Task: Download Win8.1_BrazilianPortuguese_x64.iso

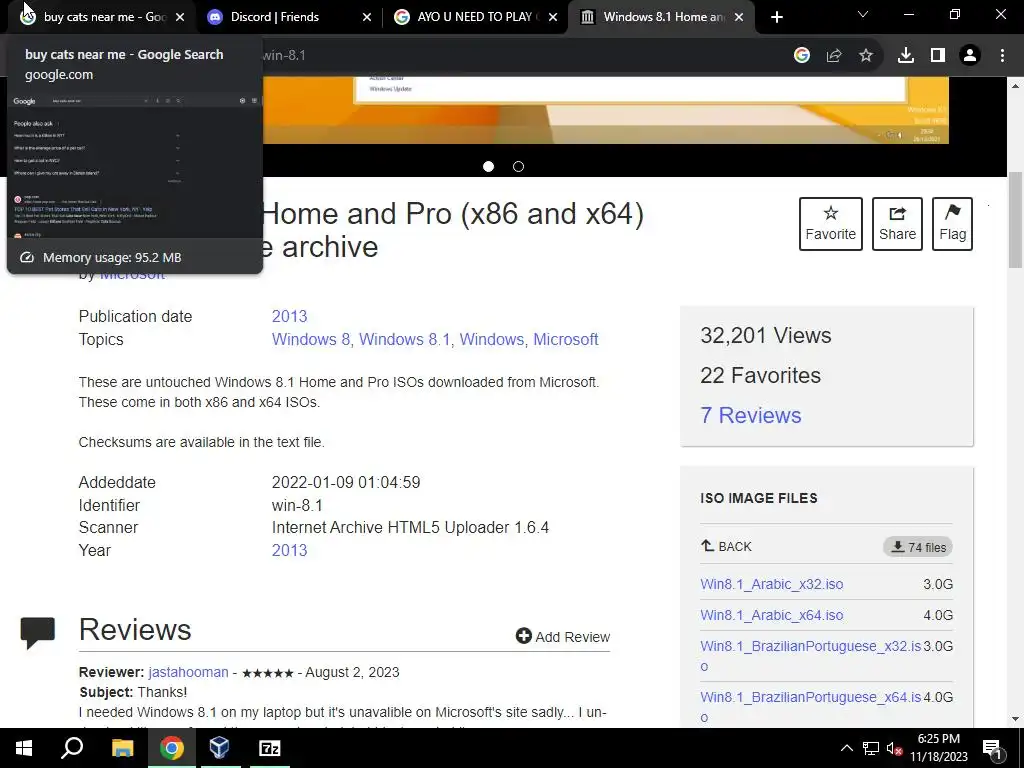Action: coord(810,707)
